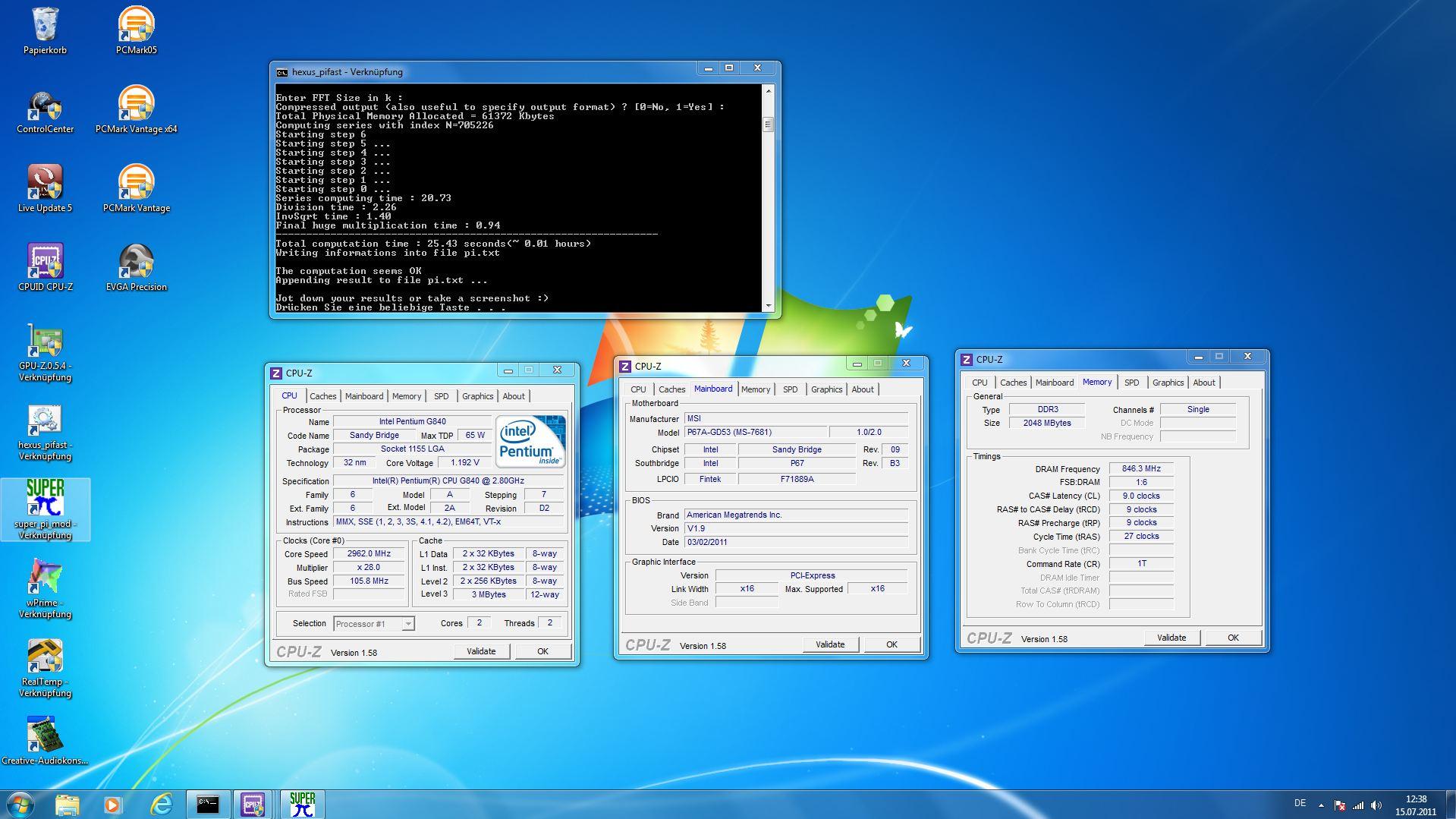The height and width of the screenshot is (819, 1456).
Task: Click OK in the CPU-Z Mainboard window
Action: pyautogui.click(x=892, y=644)
